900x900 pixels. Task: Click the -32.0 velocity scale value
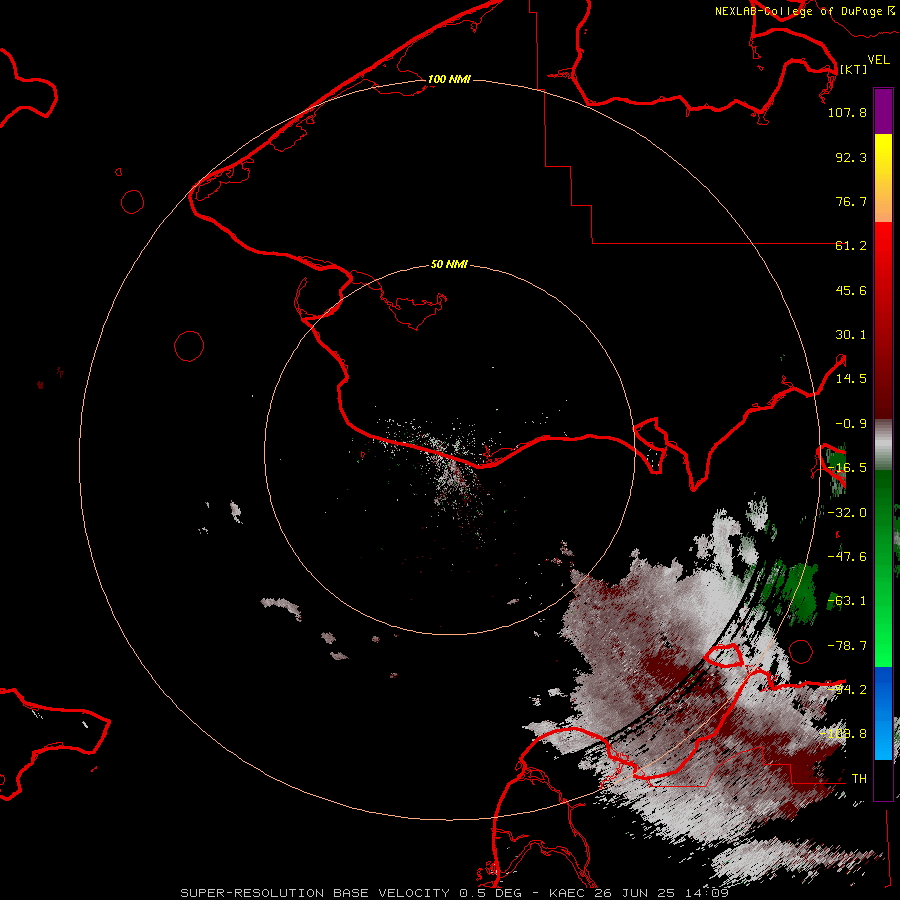(847, 512)
